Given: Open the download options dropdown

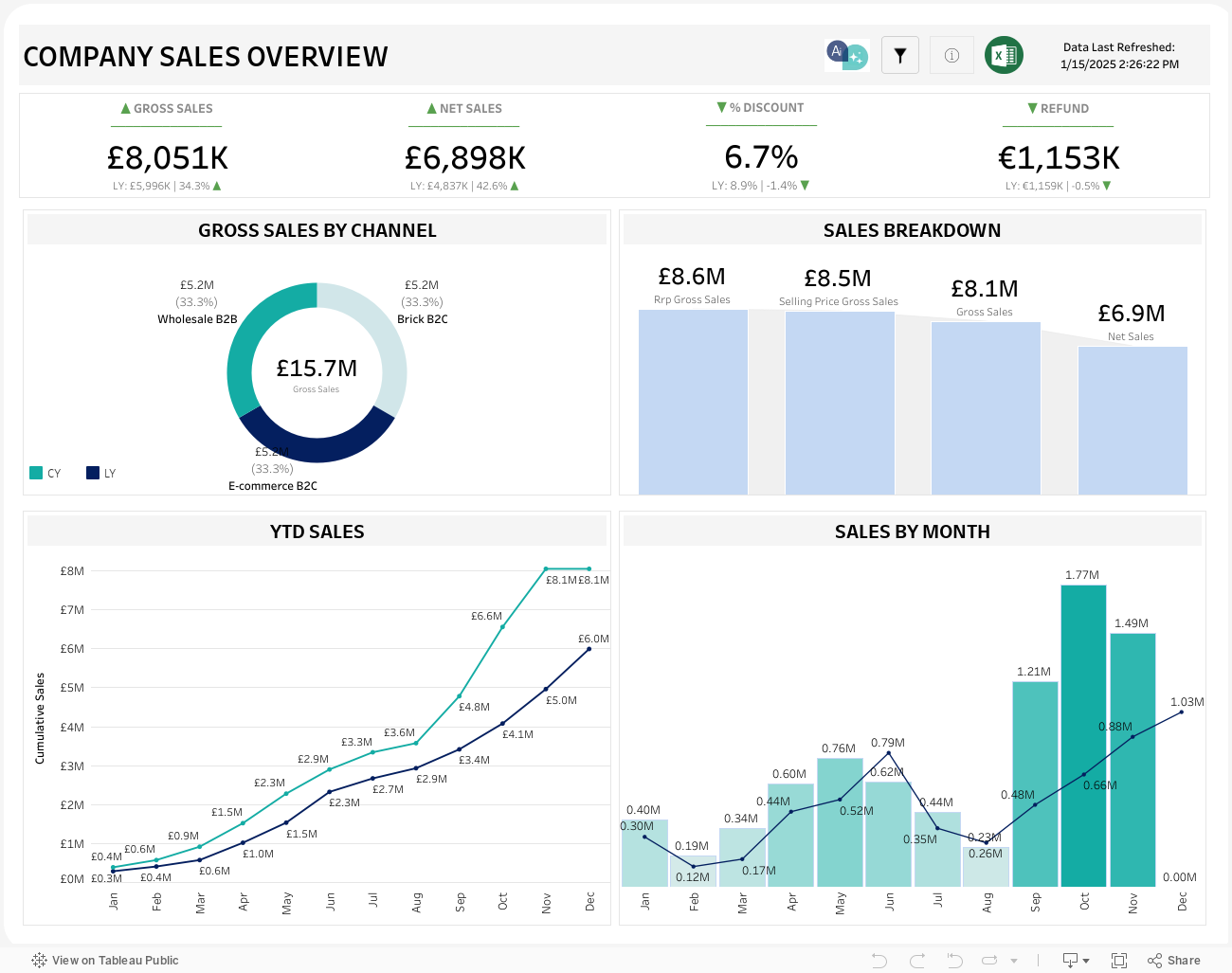Looking at the screenshot, I should coord(1076,961).
